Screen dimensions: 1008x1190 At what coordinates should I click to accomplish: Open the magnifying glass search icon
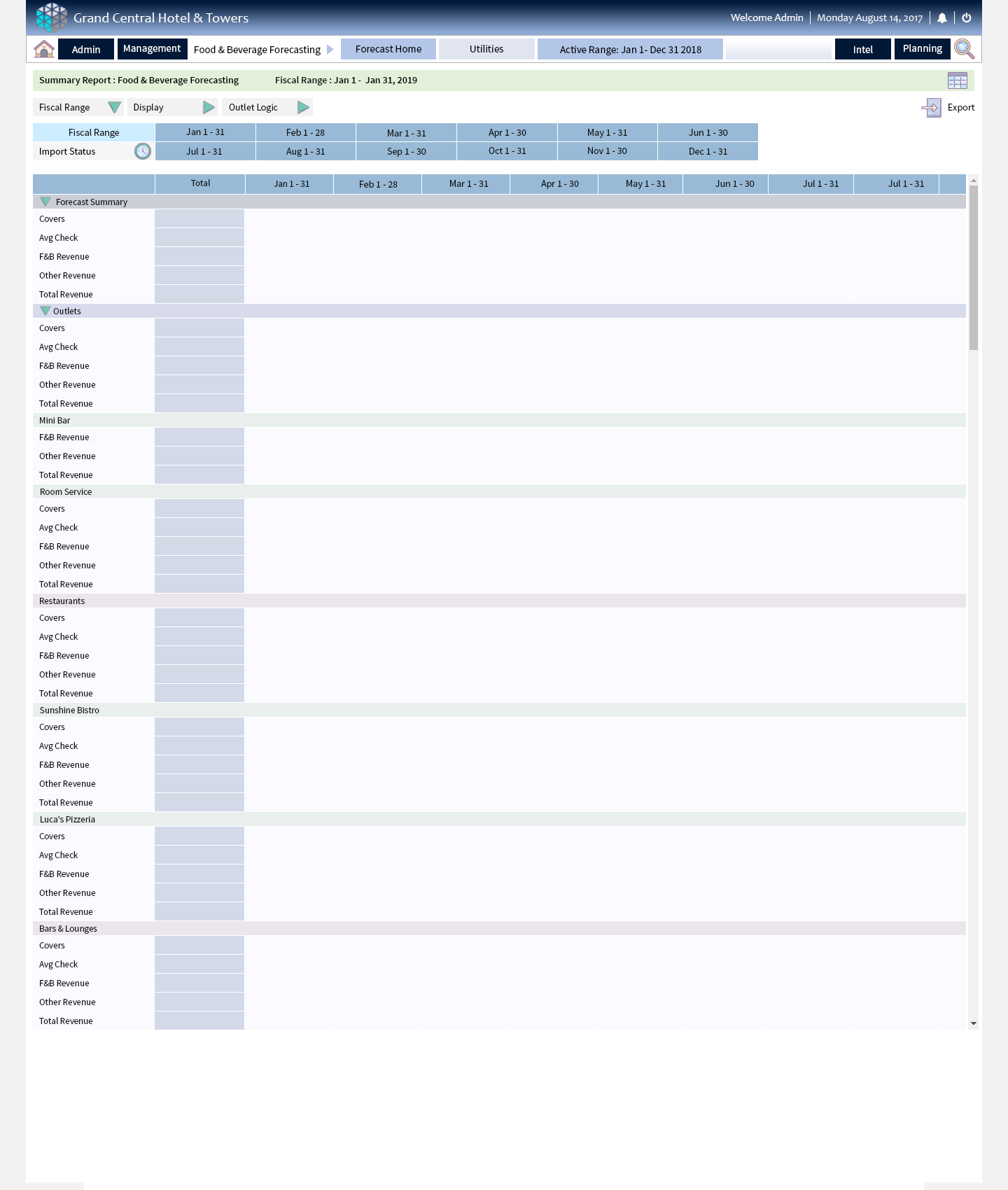click(964, 49)
